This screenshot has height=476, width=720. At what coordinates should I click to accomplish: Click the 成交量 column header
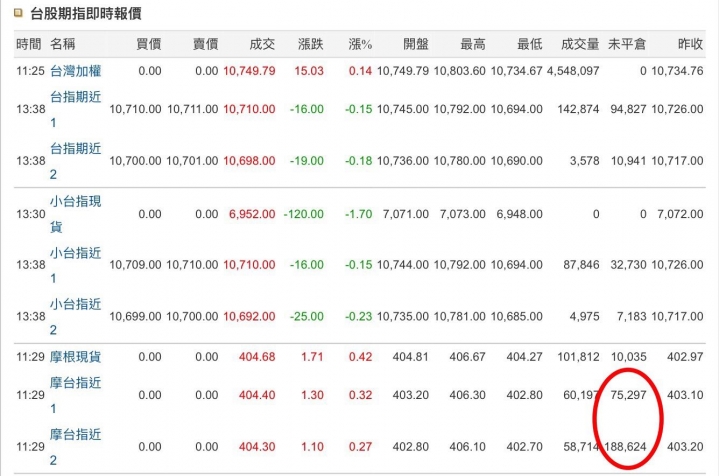[x=580, y=44]
